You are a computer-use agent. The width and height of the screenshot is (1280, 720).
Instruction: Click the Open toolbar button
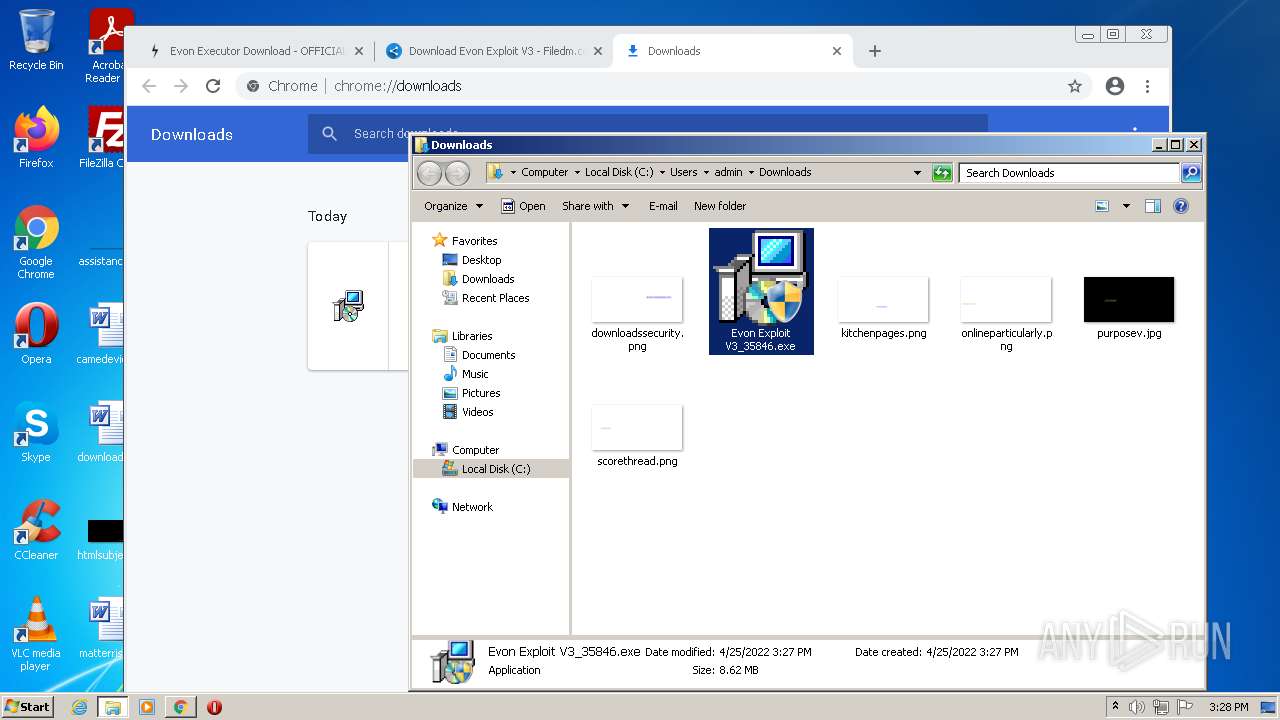(523, 206)
